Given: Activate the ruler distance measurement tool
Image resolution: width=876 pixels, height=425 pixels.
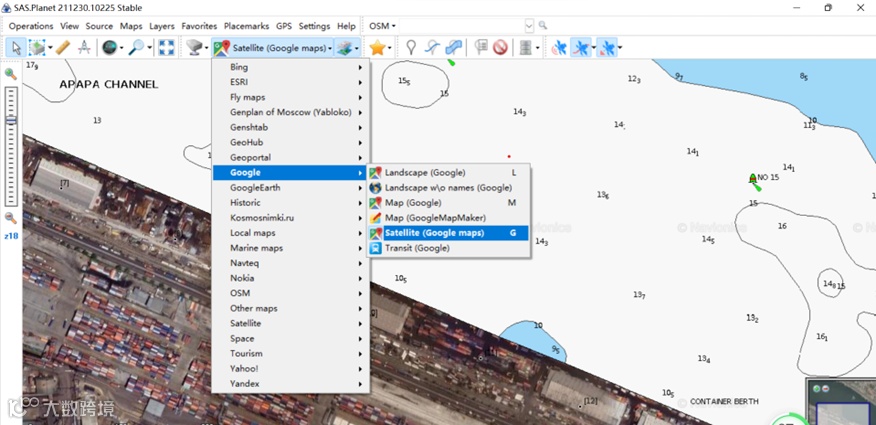Looking at the screenshot, I should (x=63, y=48).
